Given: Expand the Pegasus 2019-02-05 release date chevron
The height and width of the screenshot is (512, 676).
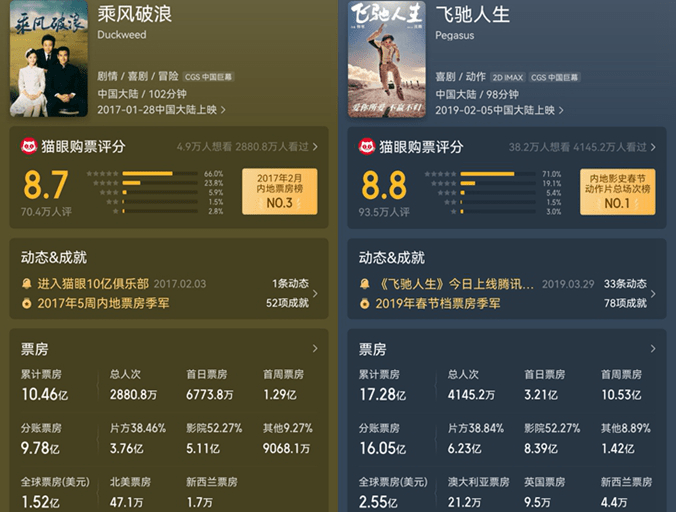Looking at the screenshot, I should tap(561, 110).
